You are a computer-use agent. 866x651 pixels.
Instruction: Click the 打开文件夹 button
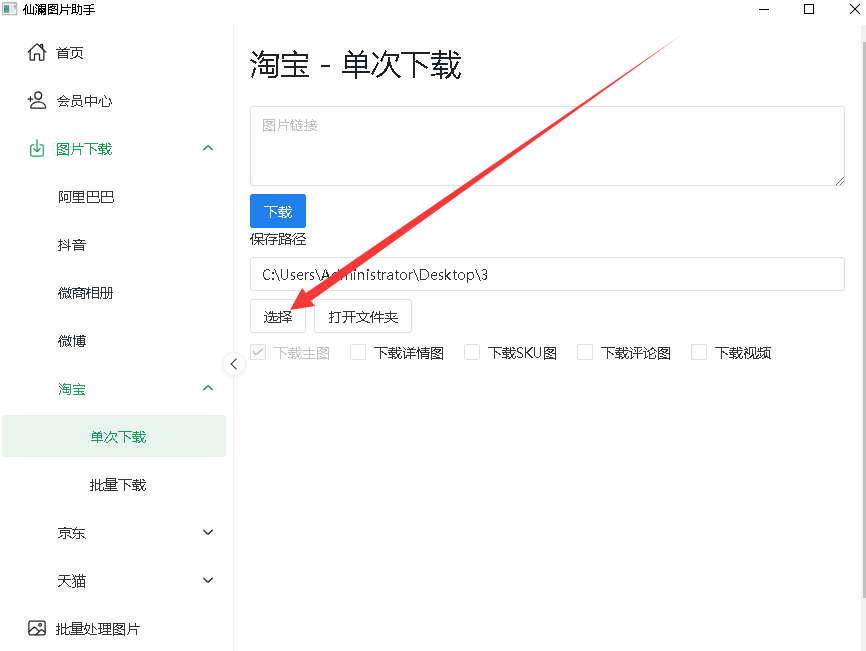coord(363,316)
